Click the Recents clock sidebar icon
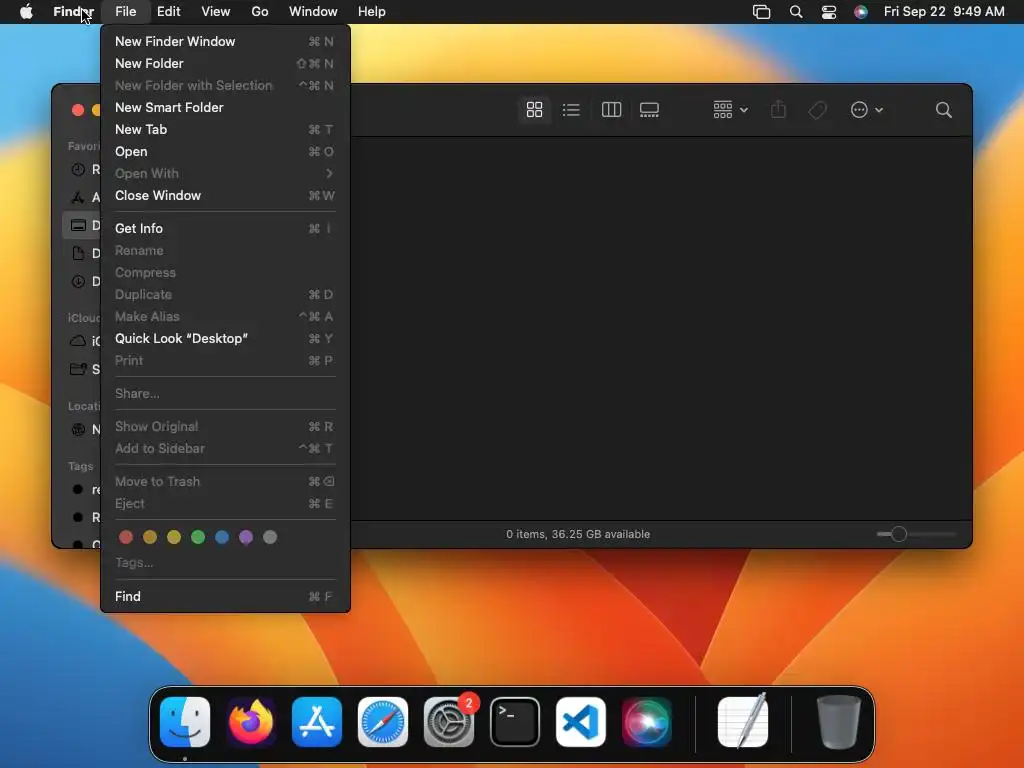 click(x=78, y=170)
